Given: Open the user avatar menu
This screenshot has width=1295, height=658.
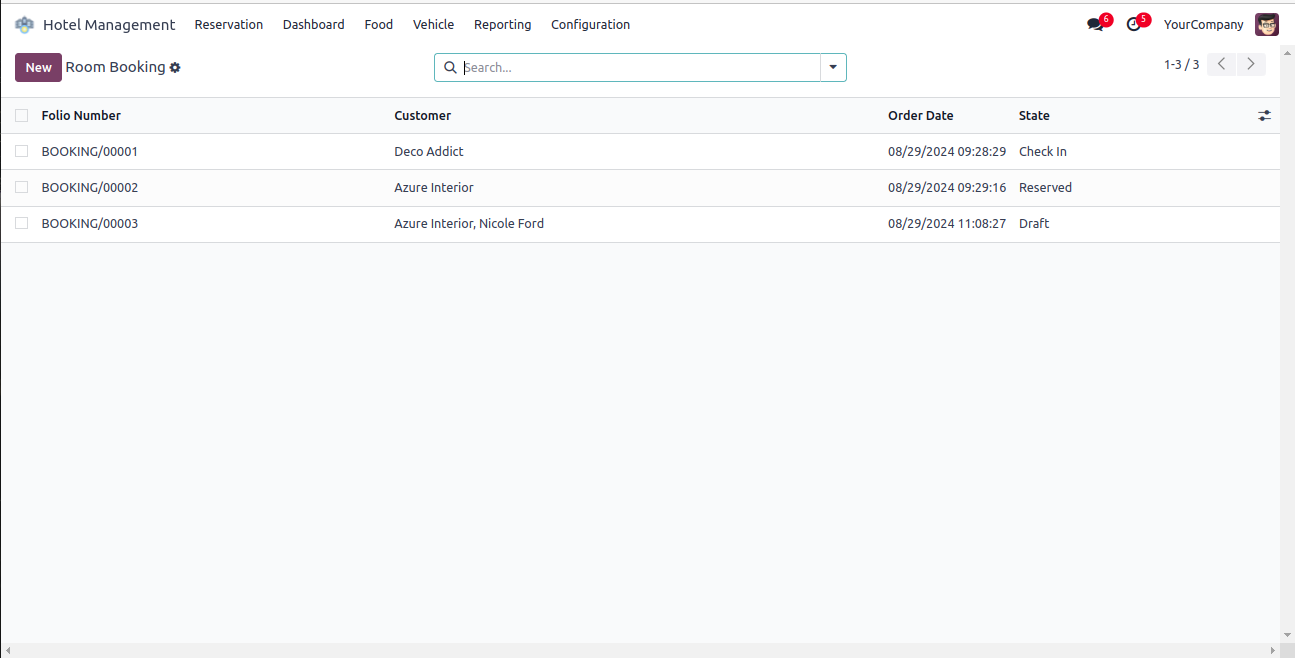Looking at the screenshot, I should click(1267, 25).
